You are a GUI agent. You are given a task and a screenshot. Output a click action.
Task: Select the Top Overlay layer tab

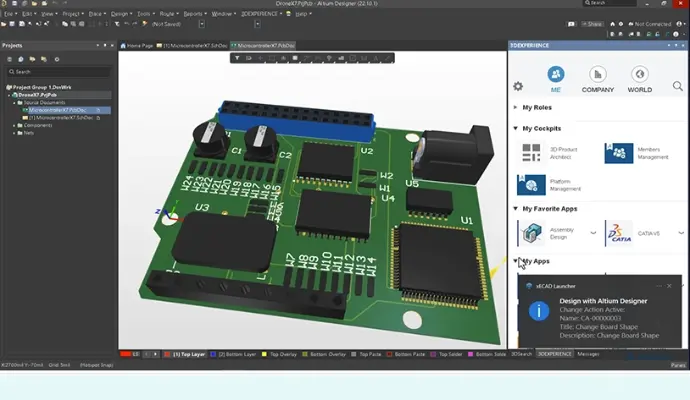[x=283, y=354]
